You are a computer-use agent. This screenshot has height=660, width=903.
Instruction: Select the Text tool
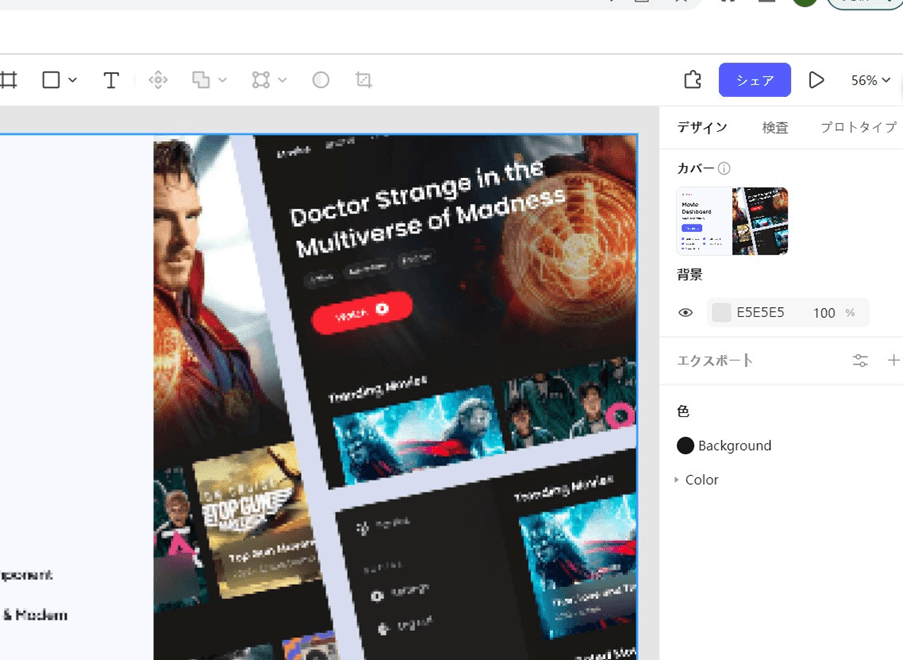[x=111, y=80]
